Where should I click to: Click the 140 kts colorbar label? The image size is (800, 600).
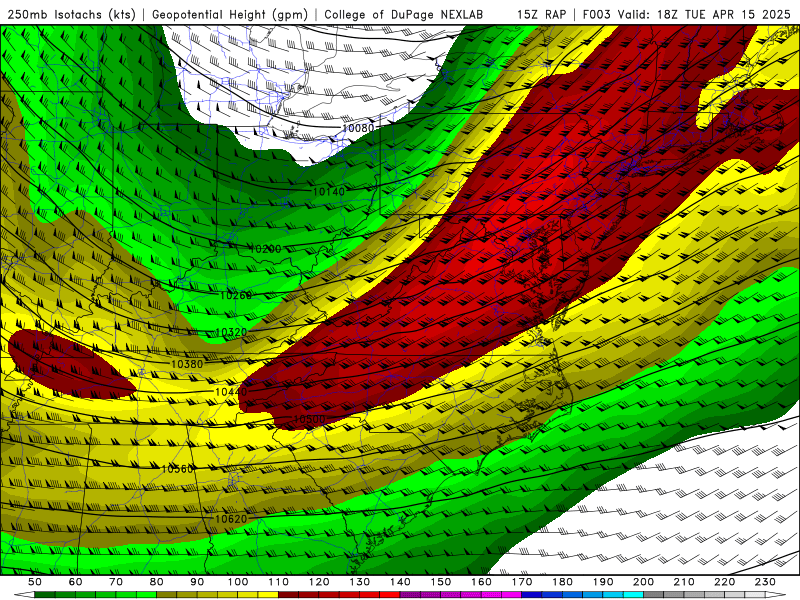pyautogui.click(x=401, y=582)
